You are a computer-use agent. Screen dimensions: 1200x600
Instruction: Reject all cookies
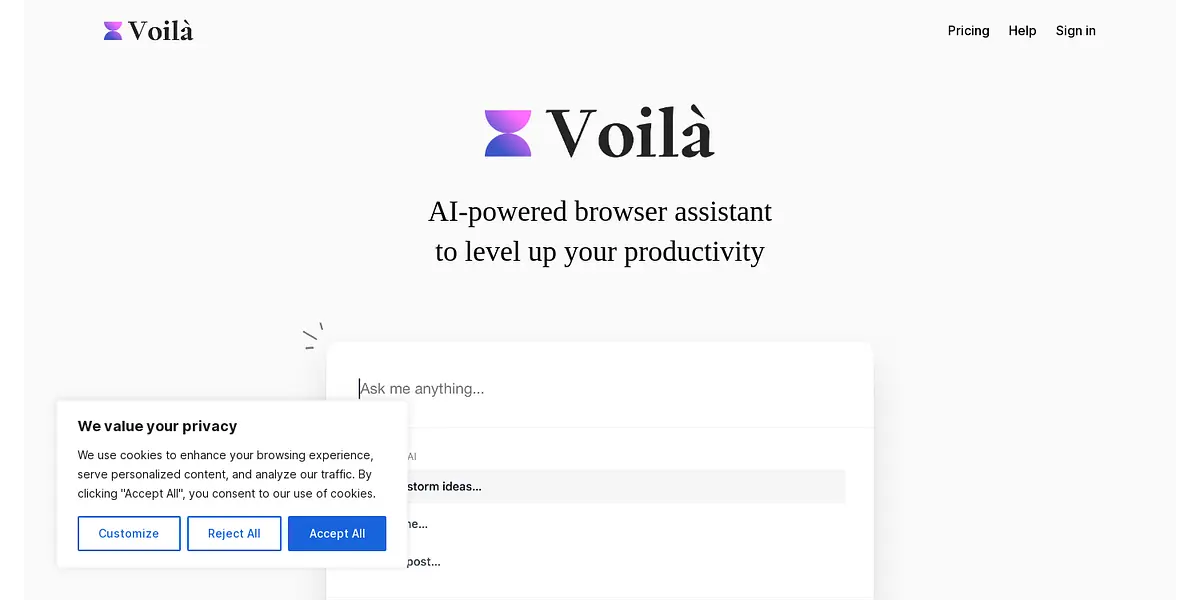pyautogui.click(x=234, y=533)
